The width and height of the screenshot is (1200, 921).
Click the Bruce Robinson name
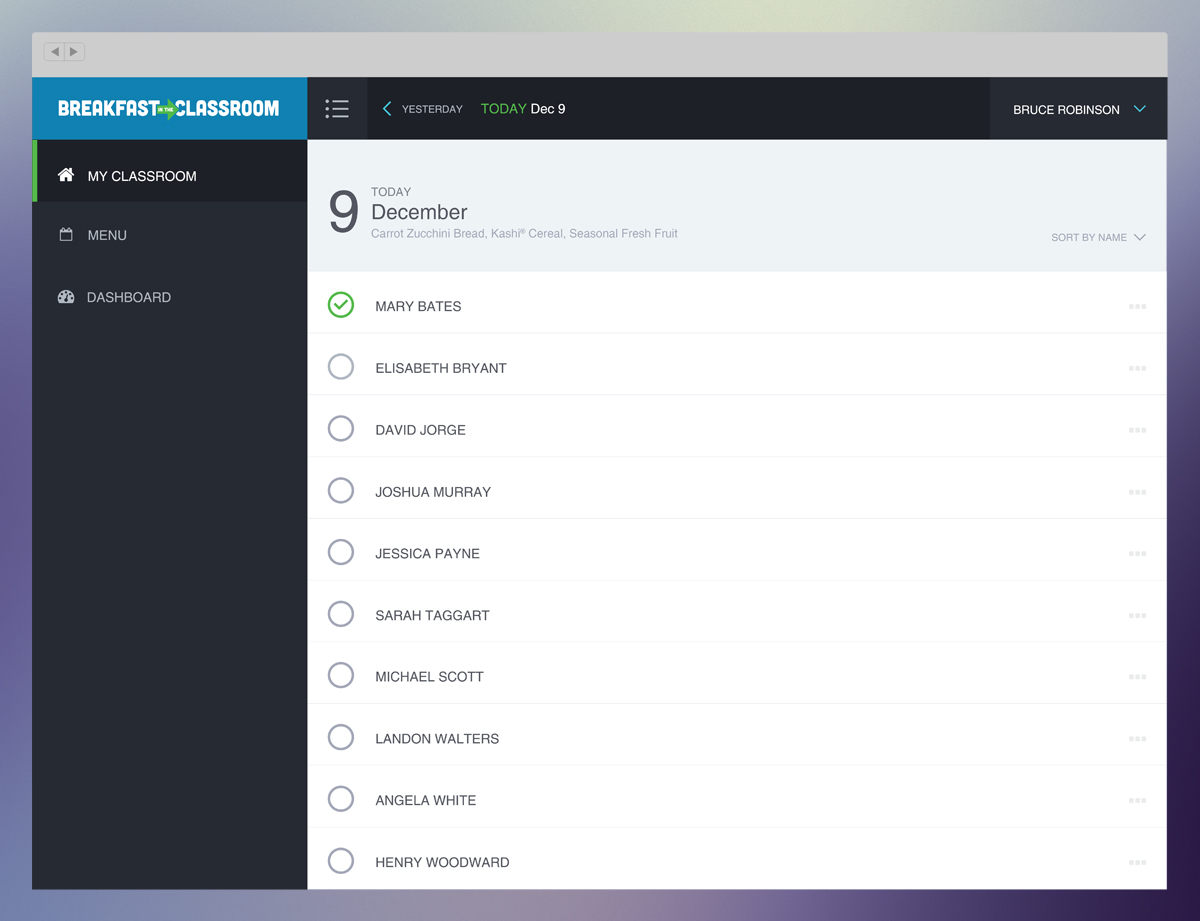tap(1066, 110)
